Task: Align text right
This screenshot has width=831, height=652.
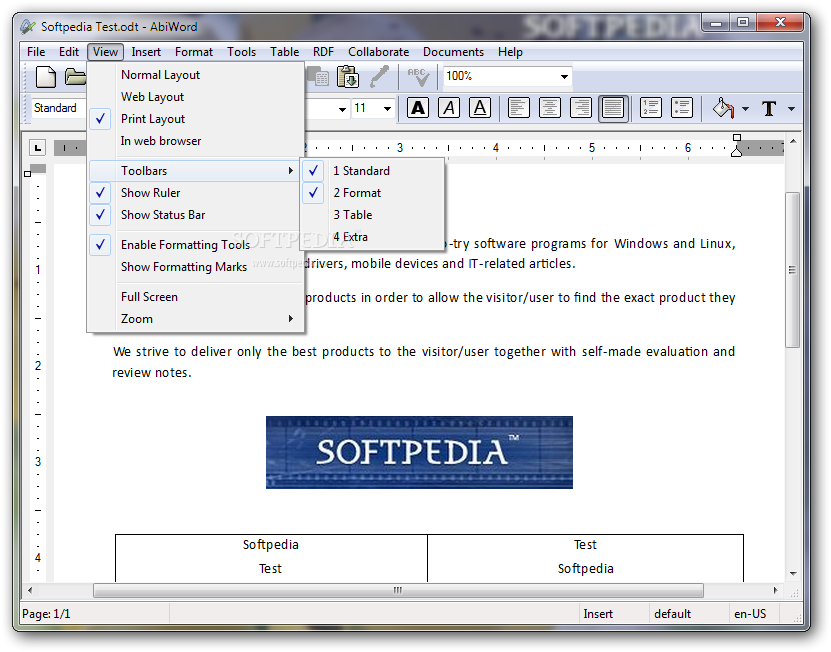Action: tap(581, 108)
